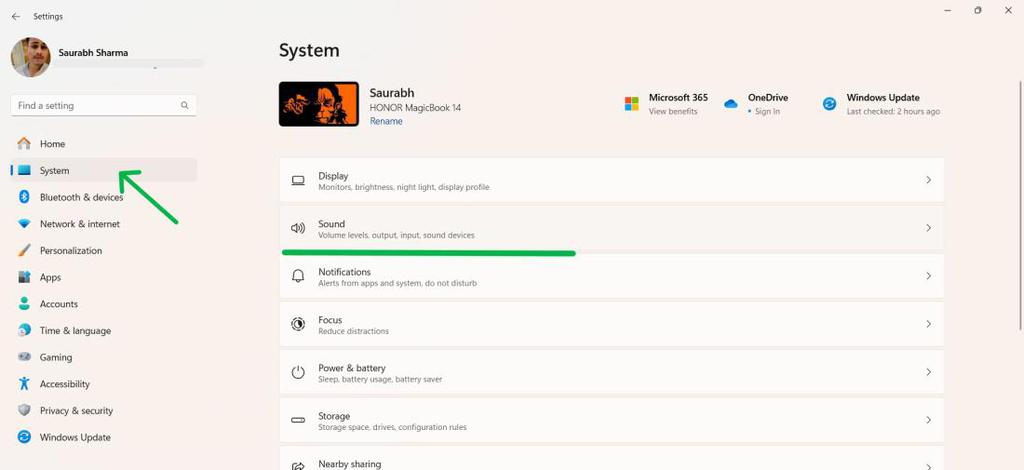The image size is (1024, 470).
Task: Click OneDrive Sign in
Action: (x=767, y=111)
